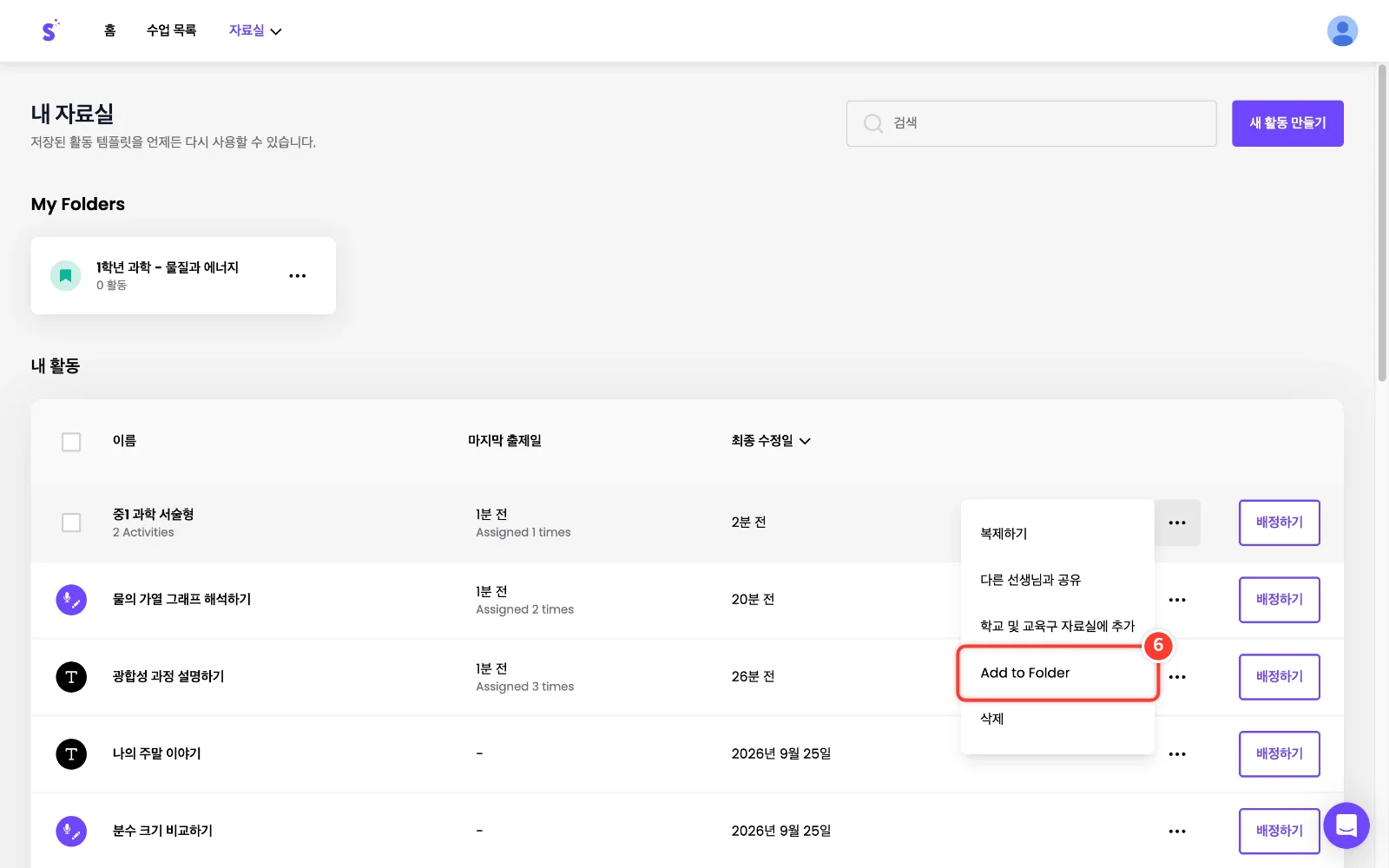Choose 학교 및 교육구 자료실에 추가
Image resolution: width=1389 pixels, height=868 pixels.
coord(1057,626)
